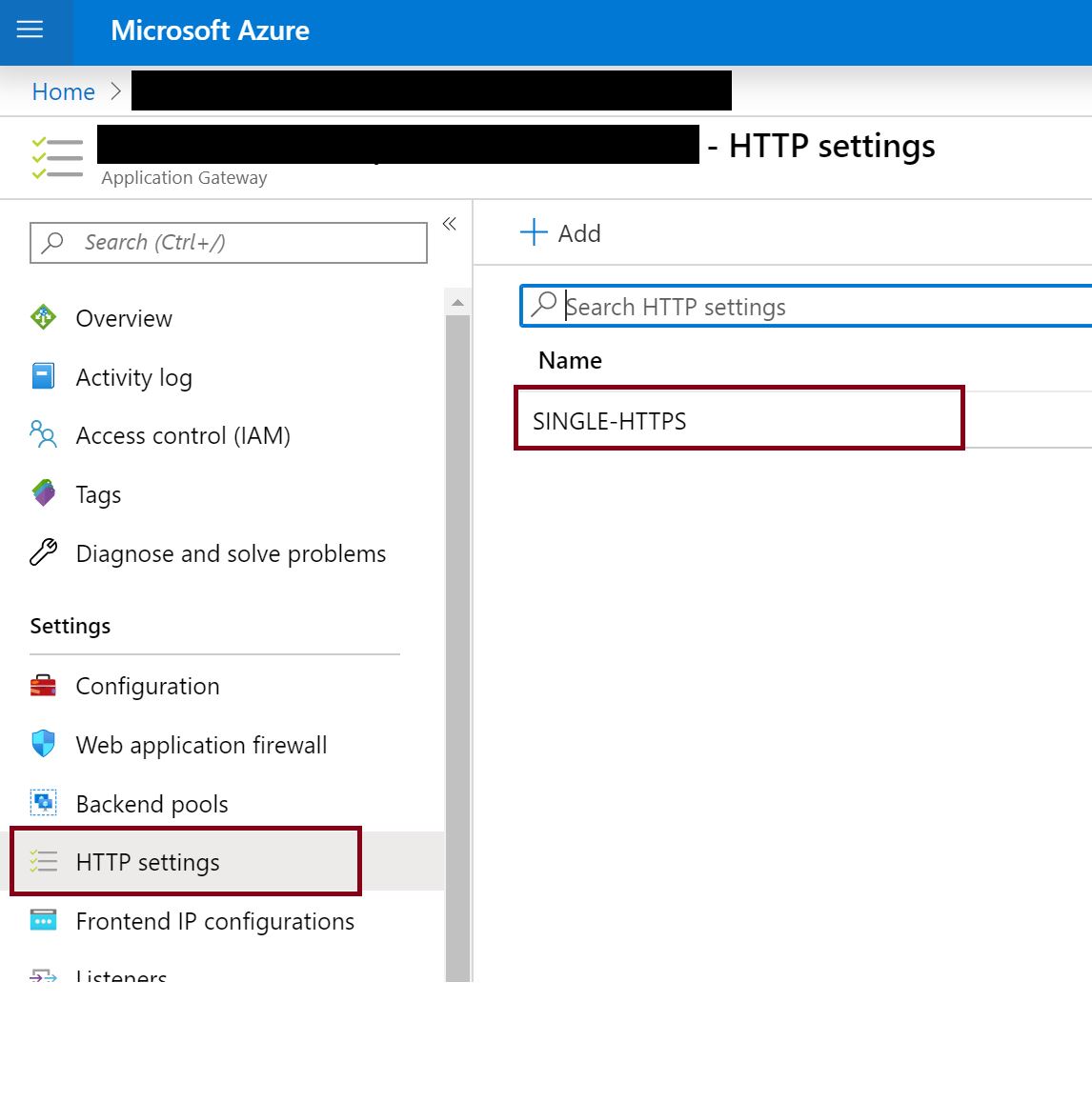The height and width of the screenshot is (1102, 1092).
Task: Open the Overview menu item
Action: tap(124, 318)
